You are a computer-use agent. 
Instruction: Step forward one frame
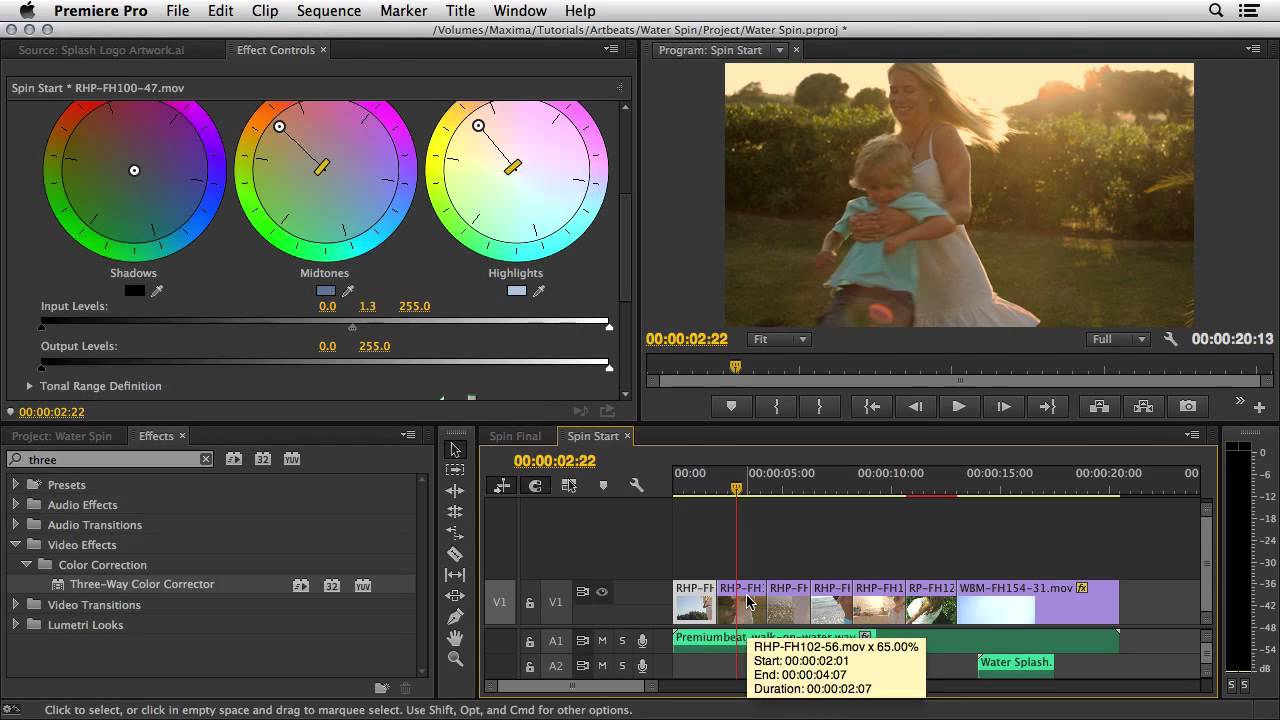click(1003, 406)
